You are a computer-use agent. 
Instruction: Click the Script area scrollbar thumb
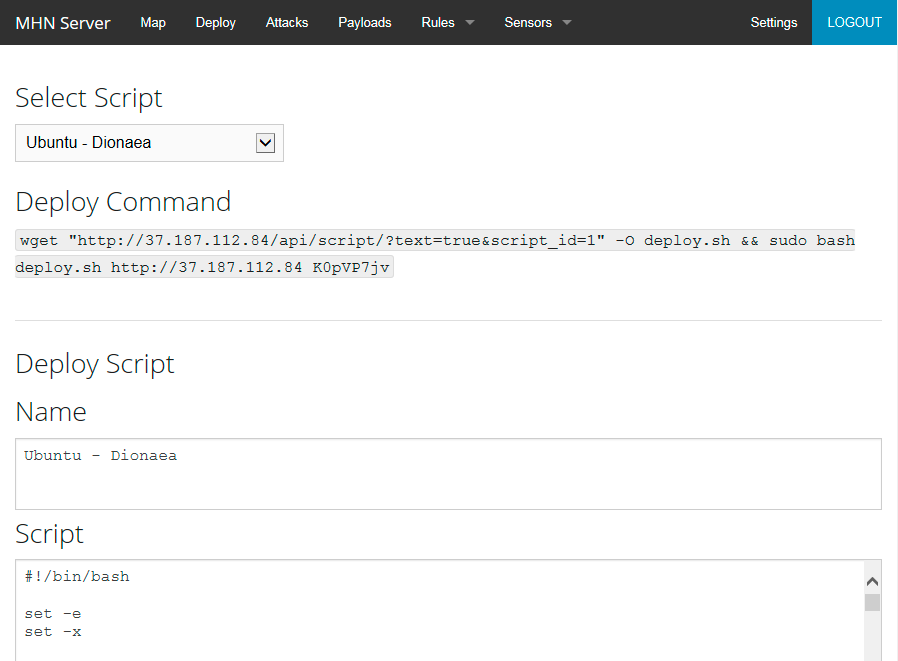[x=872, y=603]
